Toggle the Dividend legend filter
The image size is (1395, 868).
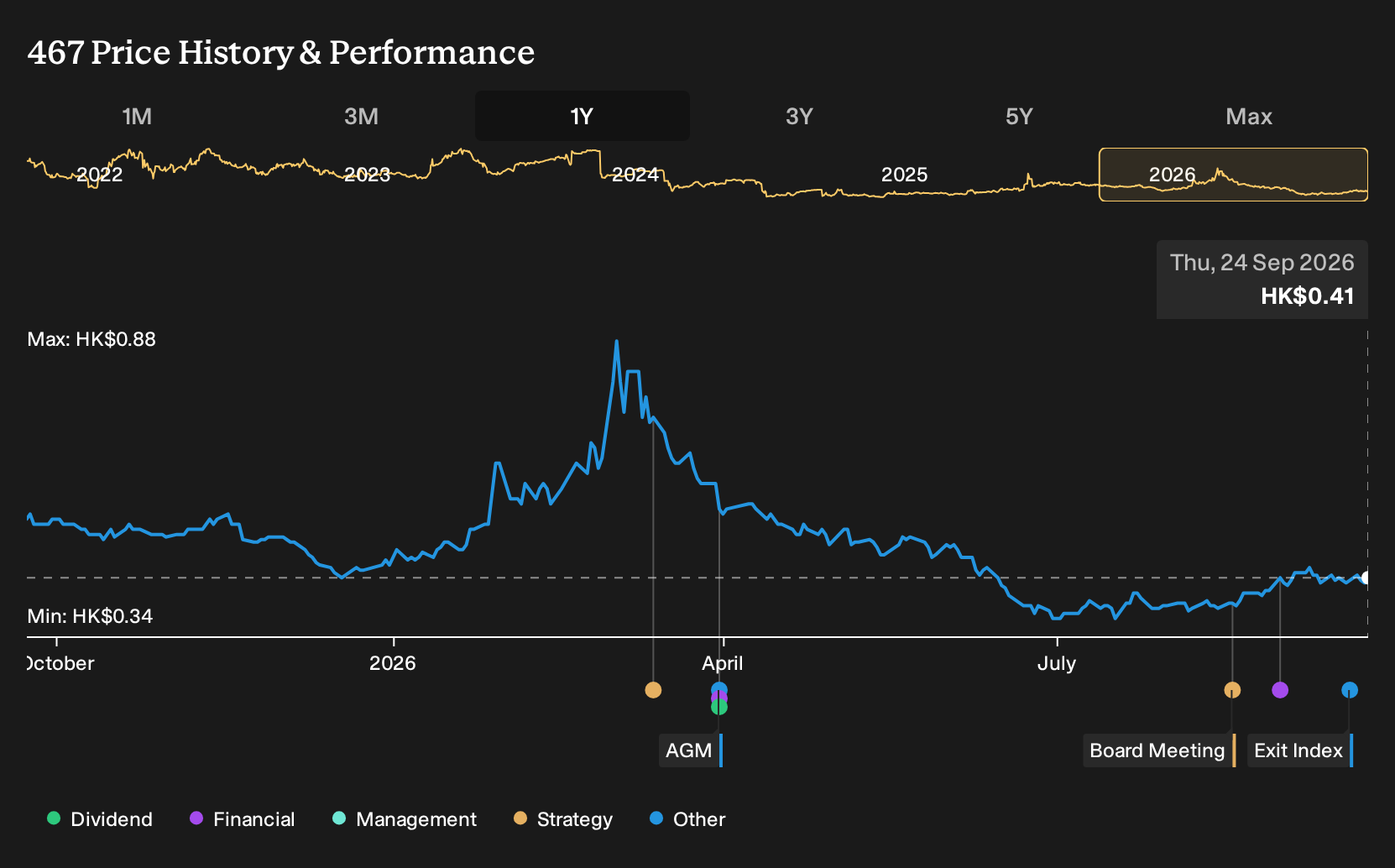[100, 819]
